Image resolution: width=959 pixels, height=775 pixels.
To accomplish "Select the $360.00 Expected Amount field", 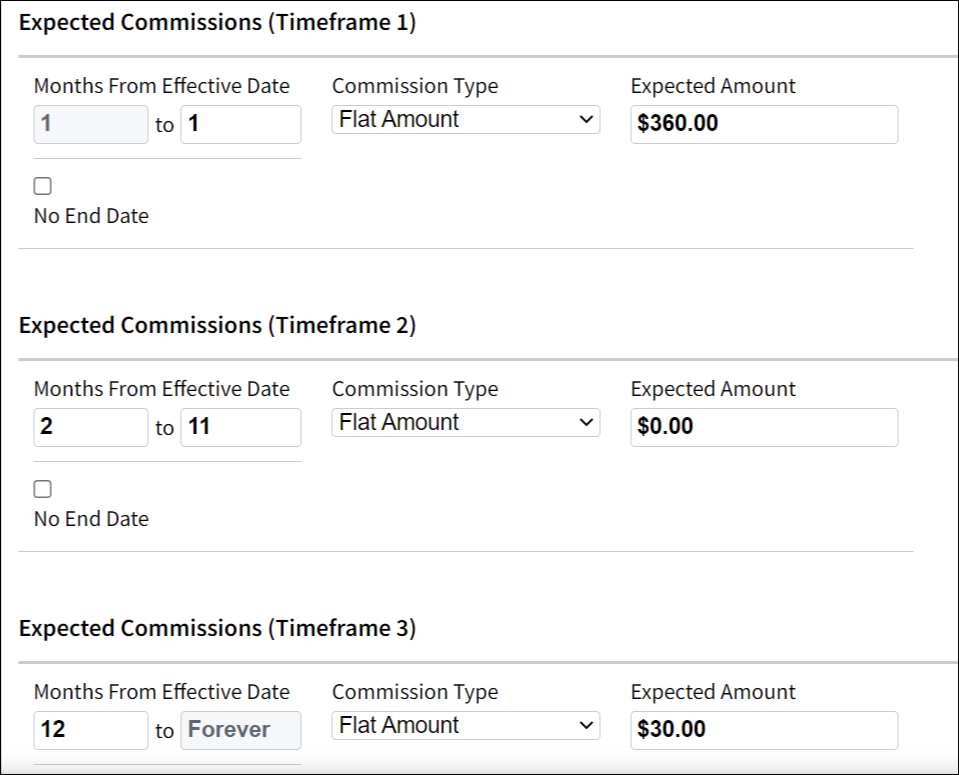I will tap(764, 124).
